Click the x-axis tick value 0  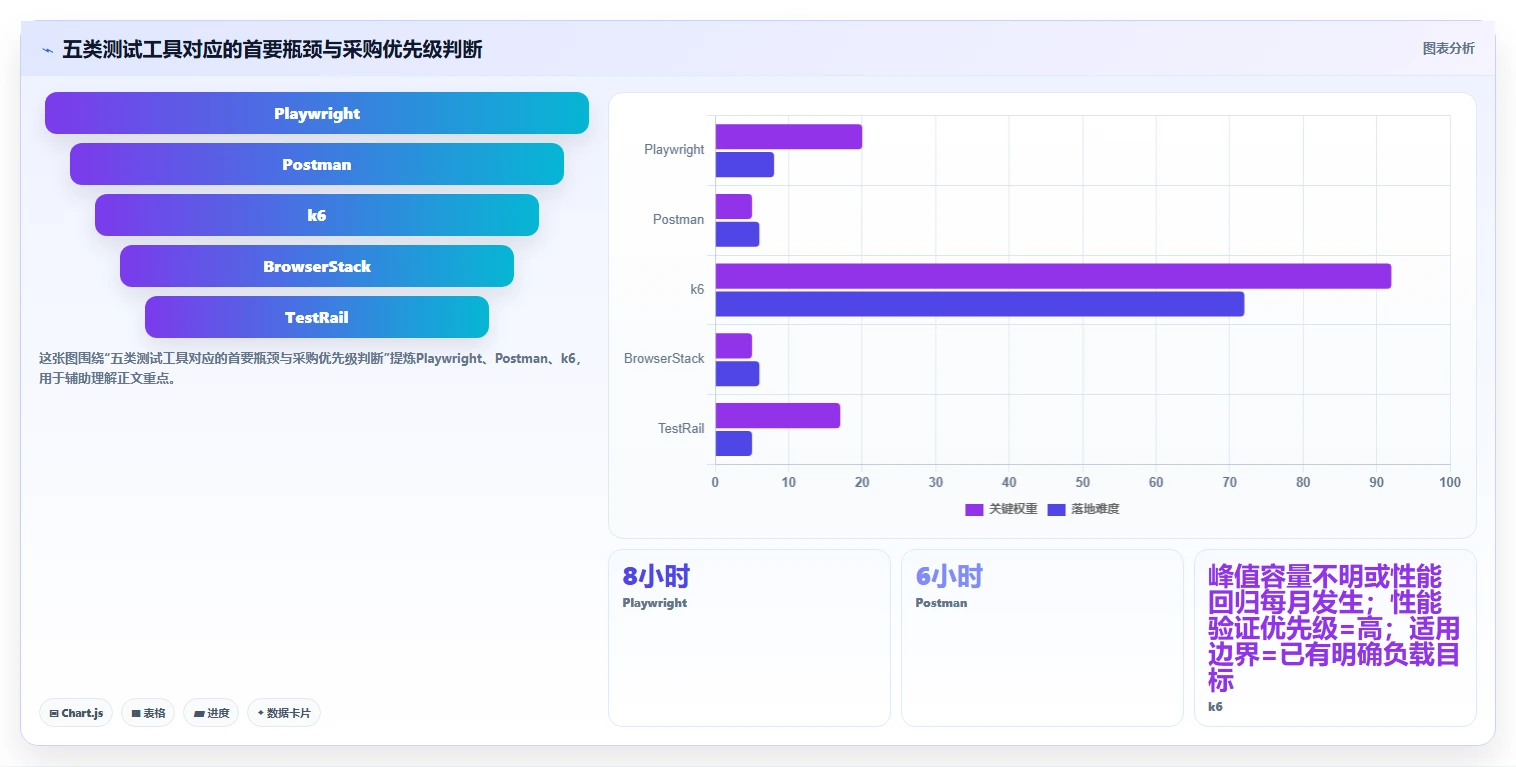click(715, 483)
